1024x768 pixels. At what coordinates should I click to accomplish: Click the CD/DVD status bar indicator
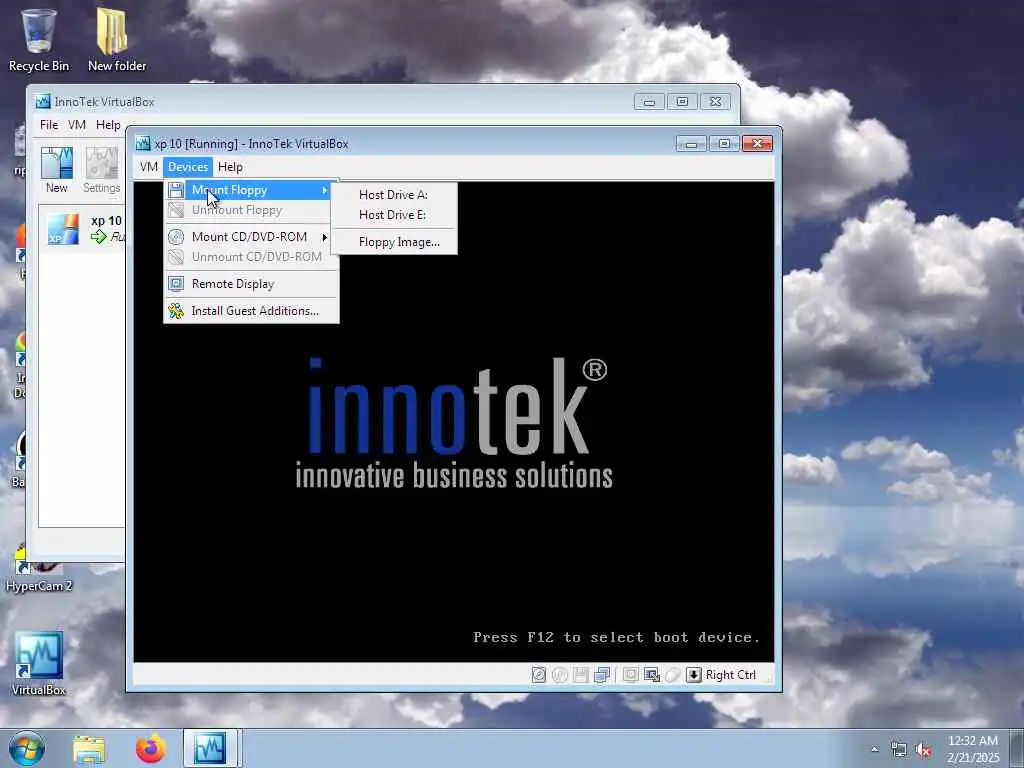click(x=560, y=675)
